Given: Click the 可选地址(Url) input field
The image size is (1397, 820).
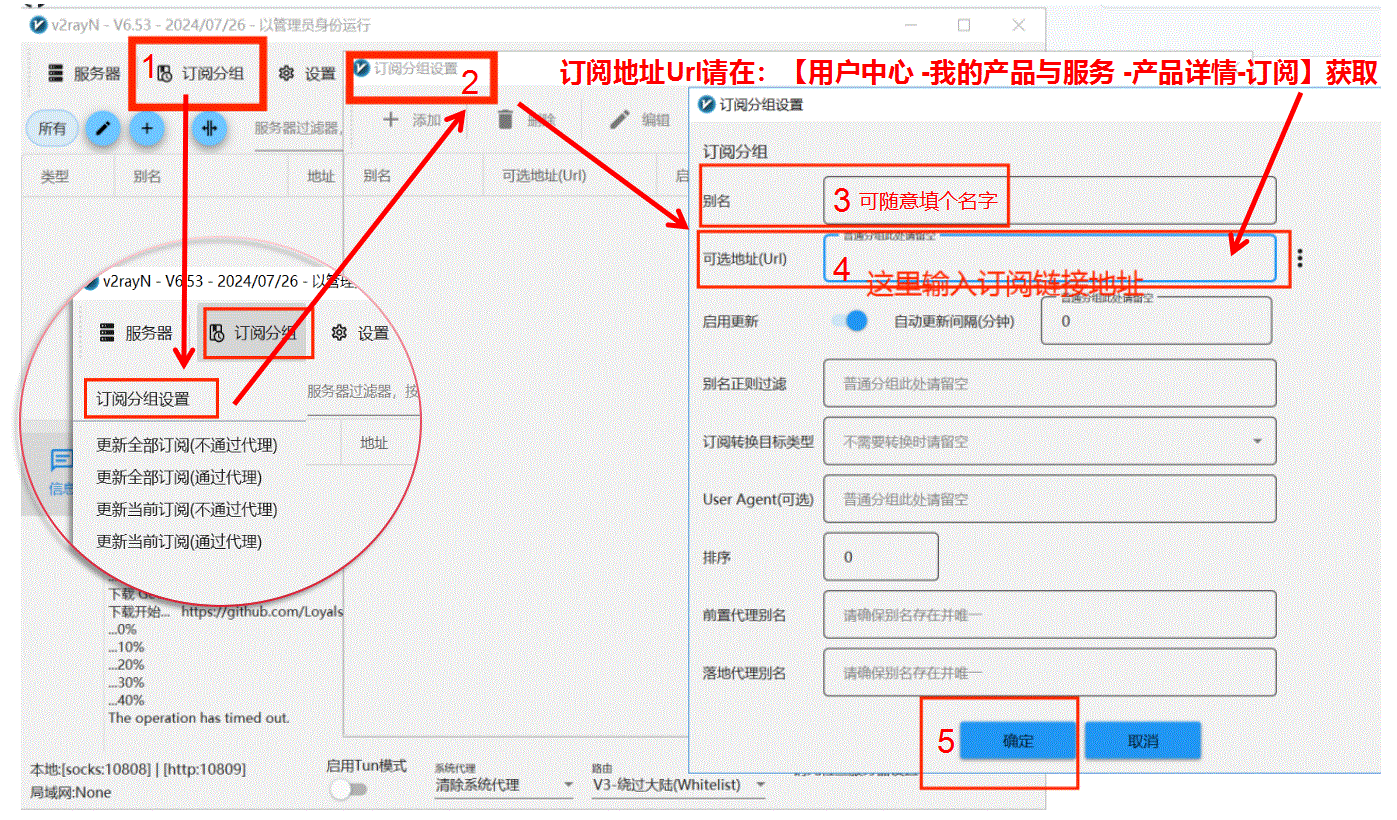Looking at the screenshot, I should coord(1048,259).
